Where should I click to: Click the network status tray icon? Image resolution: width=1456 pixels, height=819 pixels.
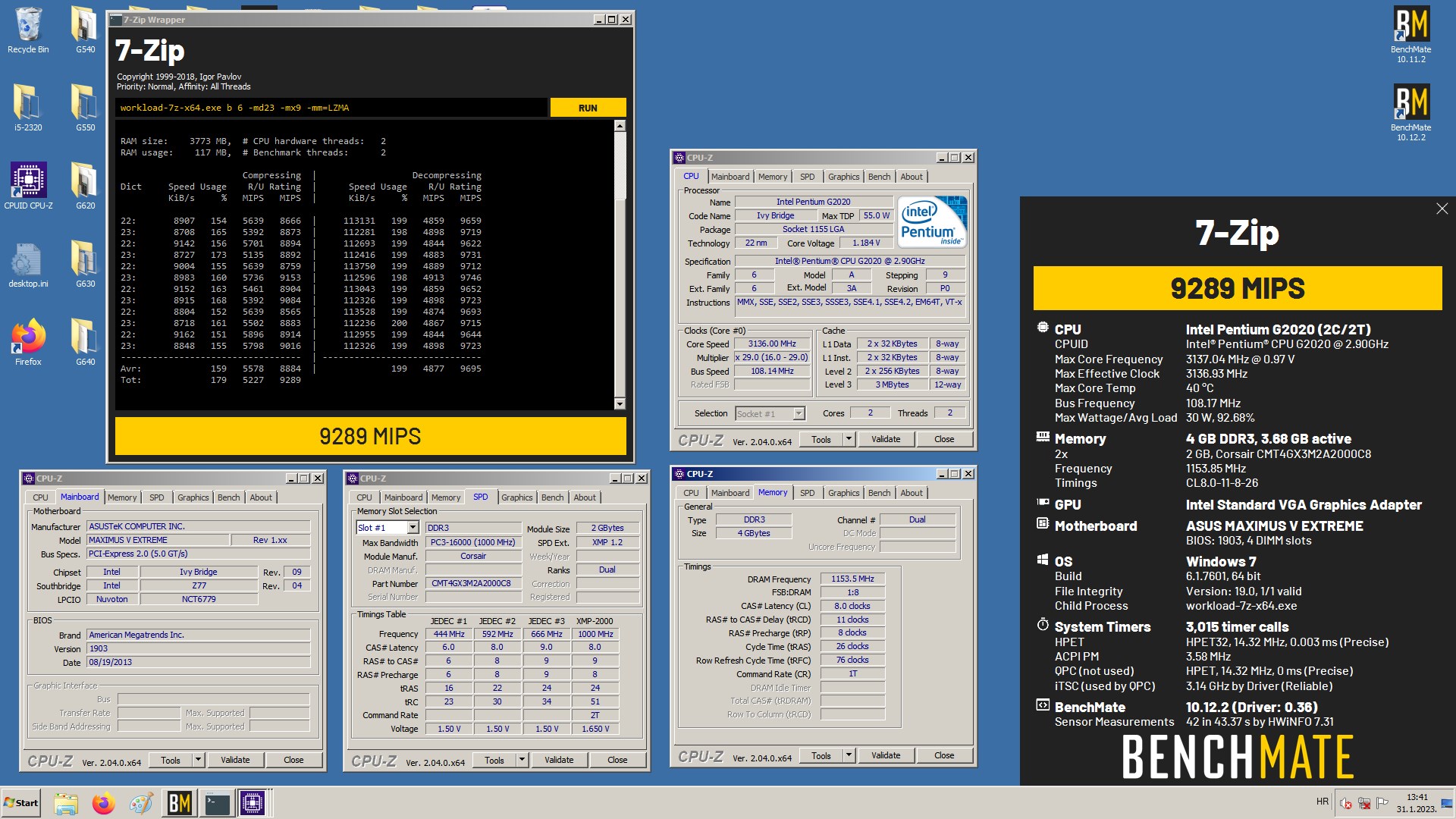pos(1364,803)
